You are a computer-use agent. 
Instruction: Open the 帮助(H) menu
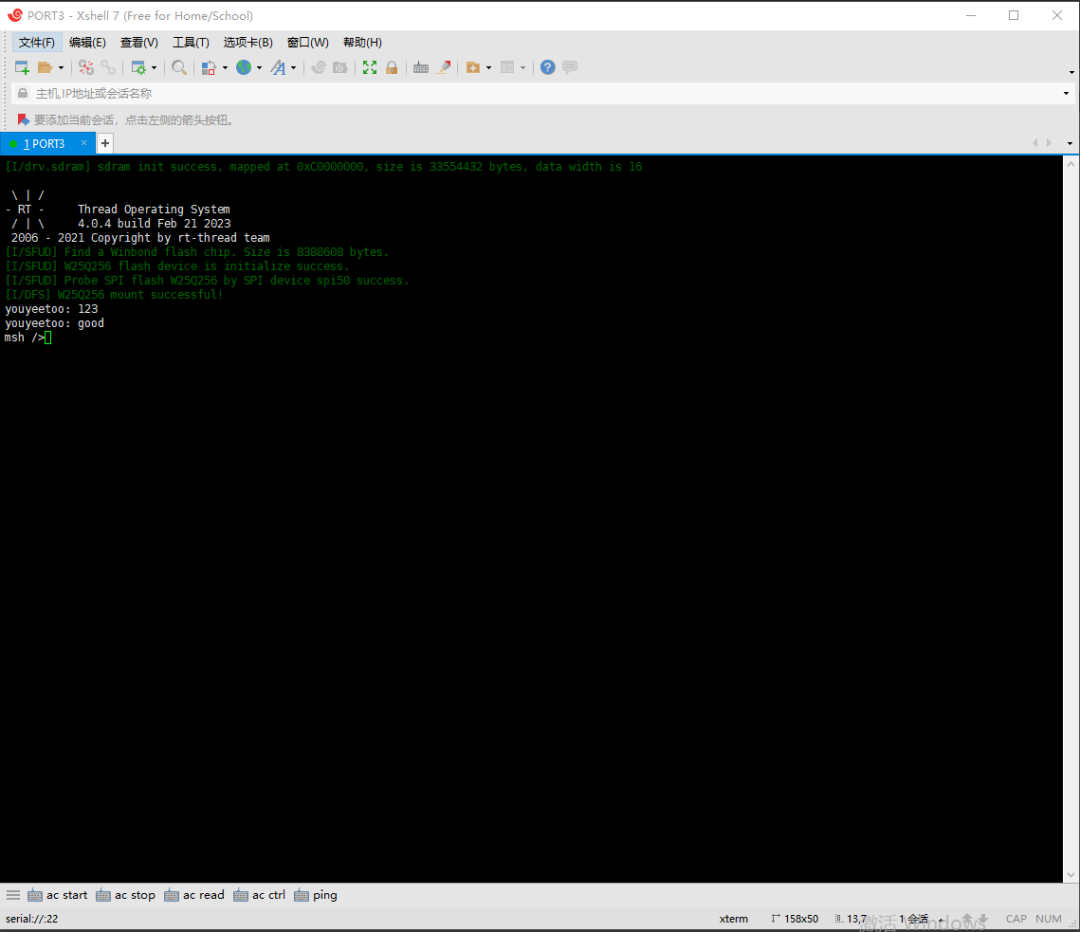click(362, 43)
